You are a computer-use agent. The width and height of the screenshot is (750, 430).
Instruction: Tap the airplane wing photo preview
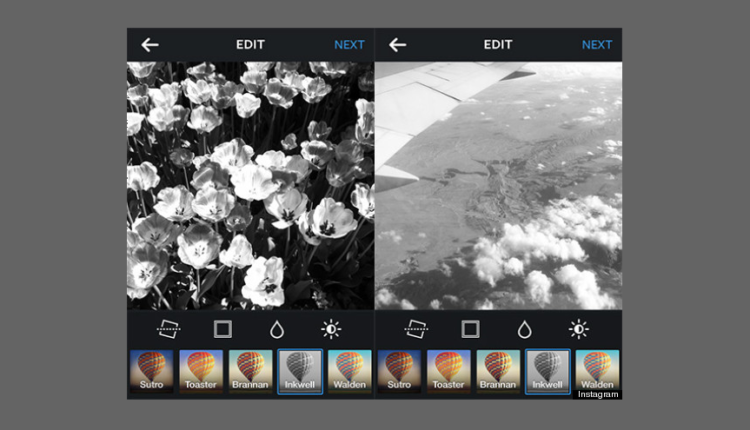498,186
